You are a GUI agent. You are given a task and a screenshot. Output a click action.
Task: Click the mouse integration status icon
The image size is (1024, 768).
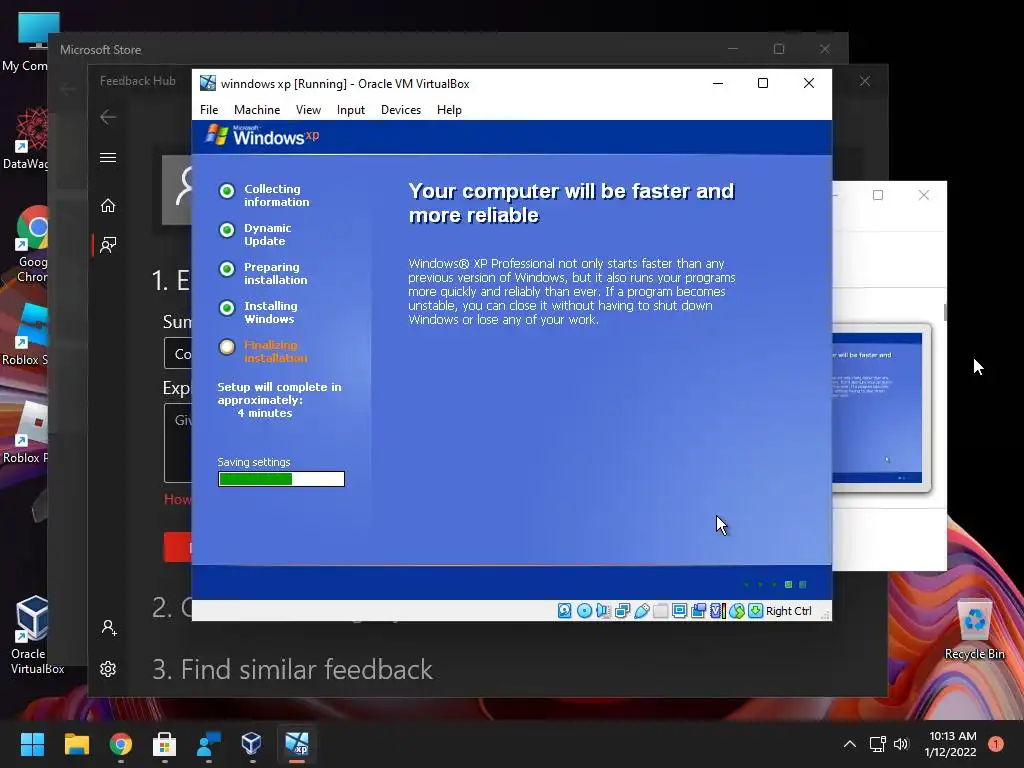pos(737,611)
